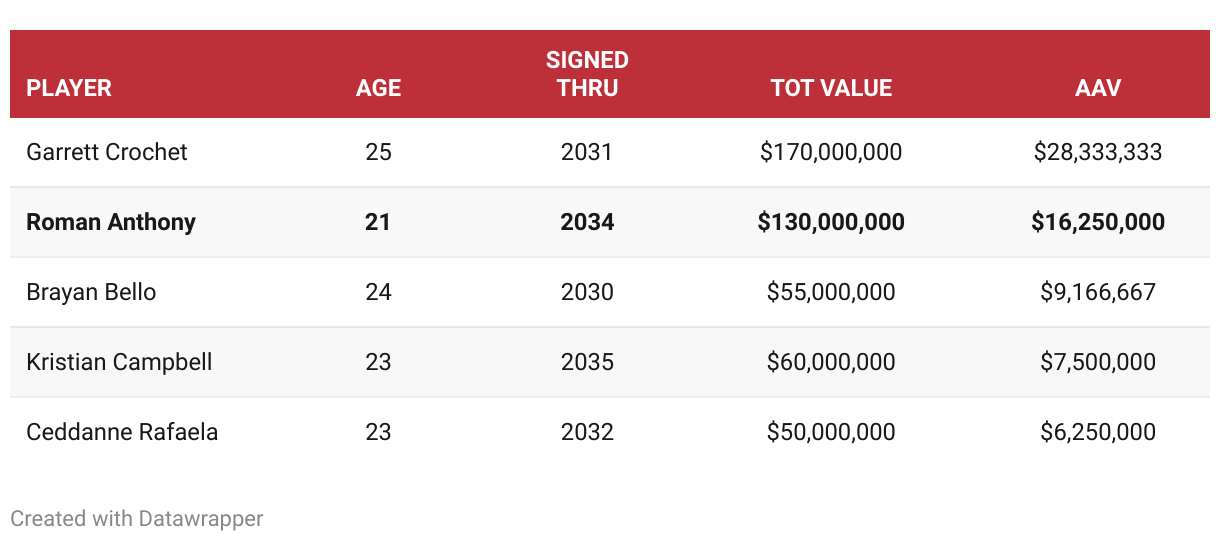Click the PLAYER column header
Image resolution: width=1220 pixels, height=542 pixels.
(69, 88)
